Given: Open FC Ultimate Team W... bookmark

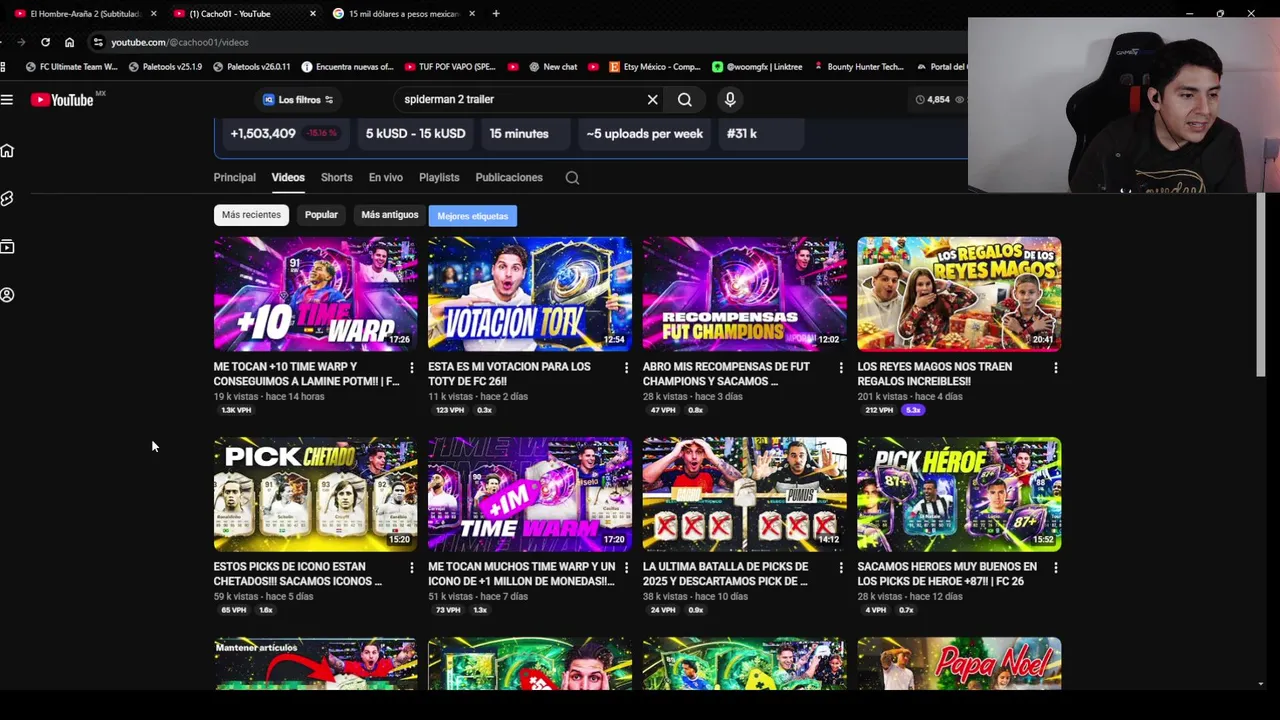Looking at the screenshot, I should (x=71, y=67).
